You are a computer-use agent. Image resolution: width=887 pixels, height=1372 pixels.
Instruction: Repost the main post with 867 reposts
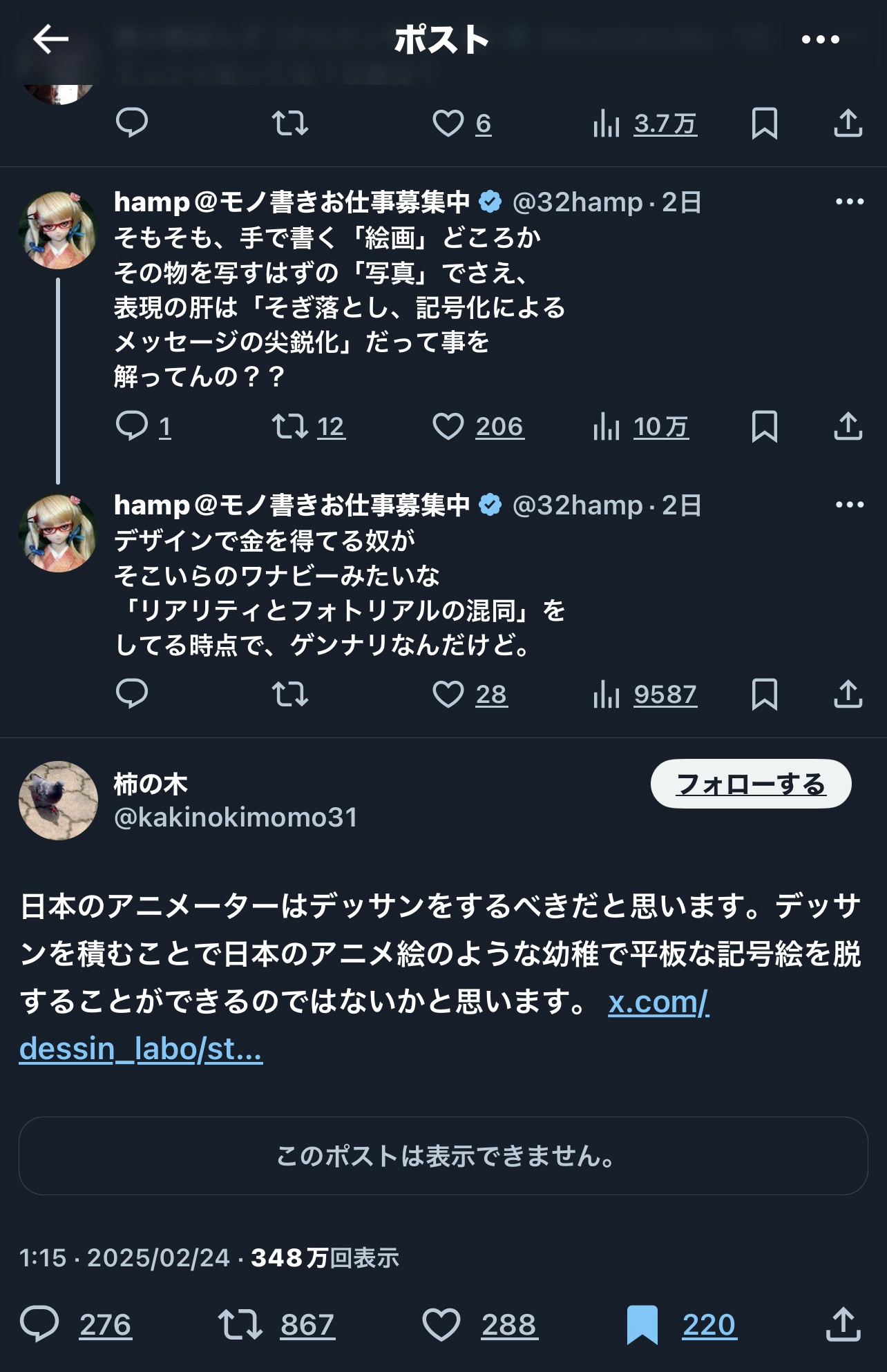[240, 1324]
